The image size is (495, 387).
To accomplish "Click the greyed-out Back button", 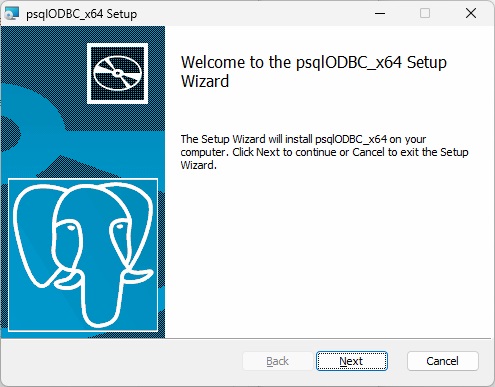I will click(277, 361).
